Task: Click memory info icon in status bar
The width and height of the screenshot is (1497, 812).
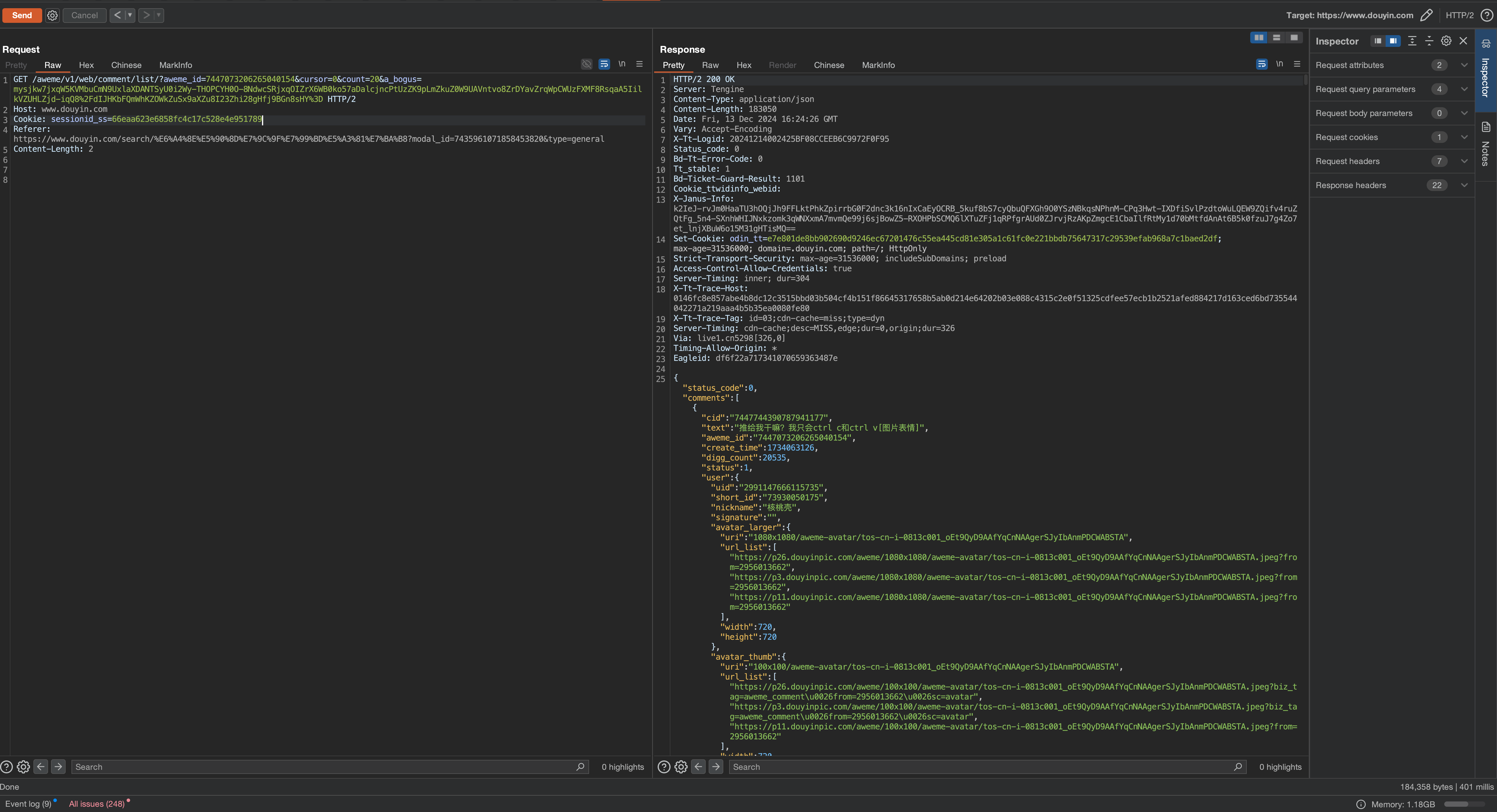Action: (1360, 804)
